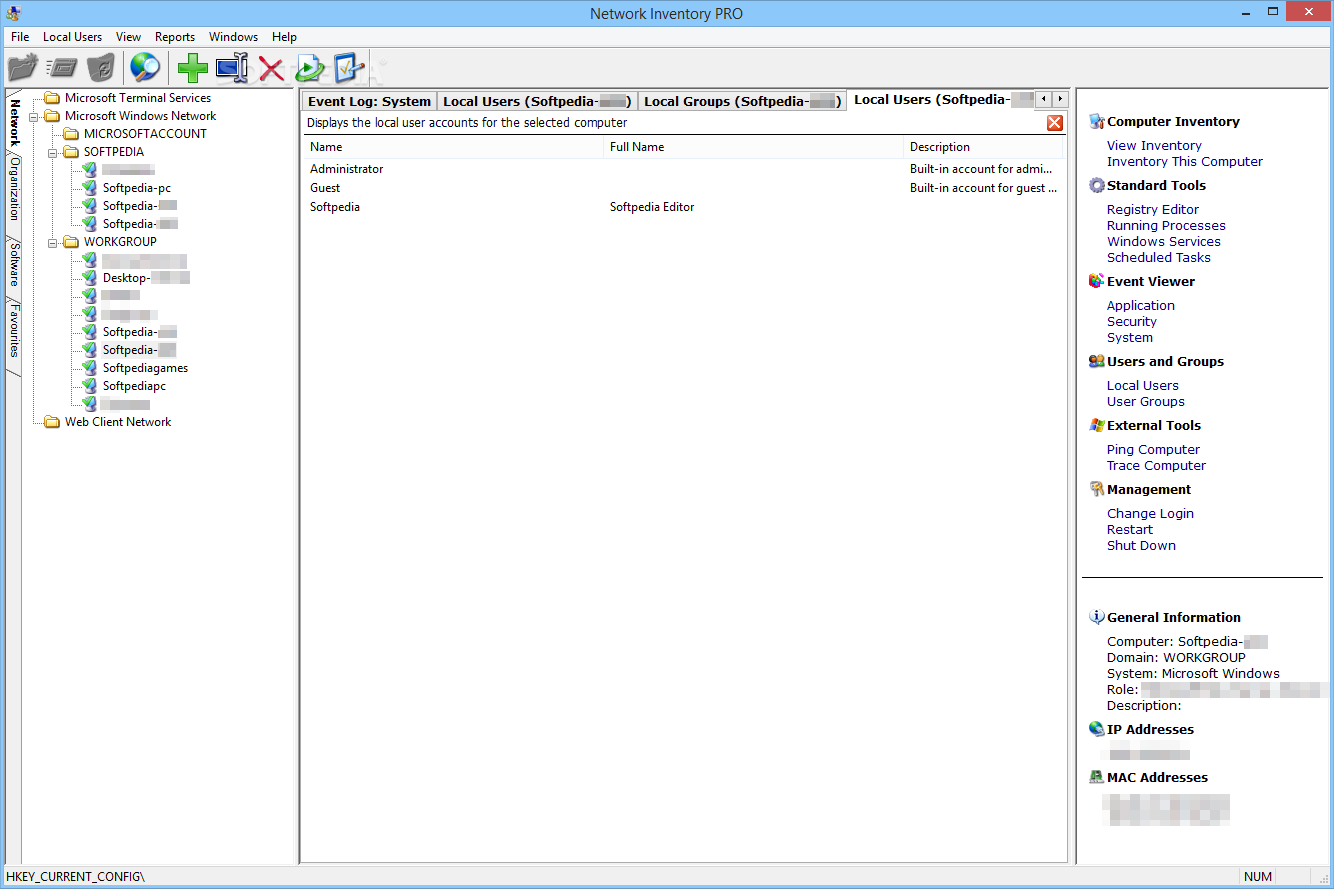Open the Registry Editor link
Viewport: 1334px width, 889px height.
[x=1153, y=209]
